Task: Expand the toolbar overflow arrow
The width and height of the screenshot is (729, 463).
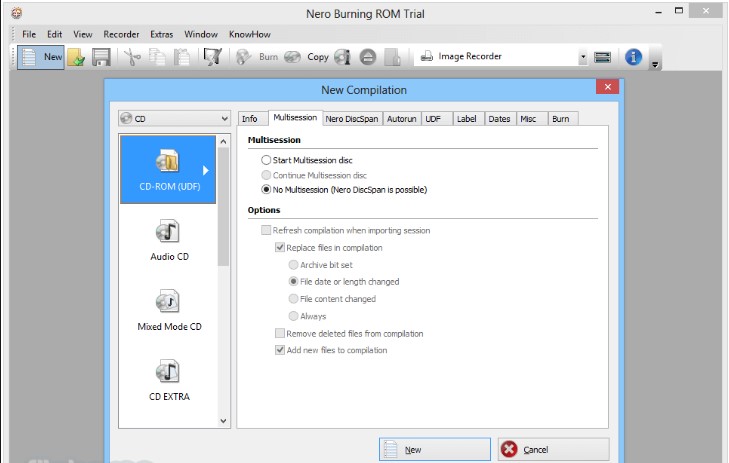Action: [655, 65]
